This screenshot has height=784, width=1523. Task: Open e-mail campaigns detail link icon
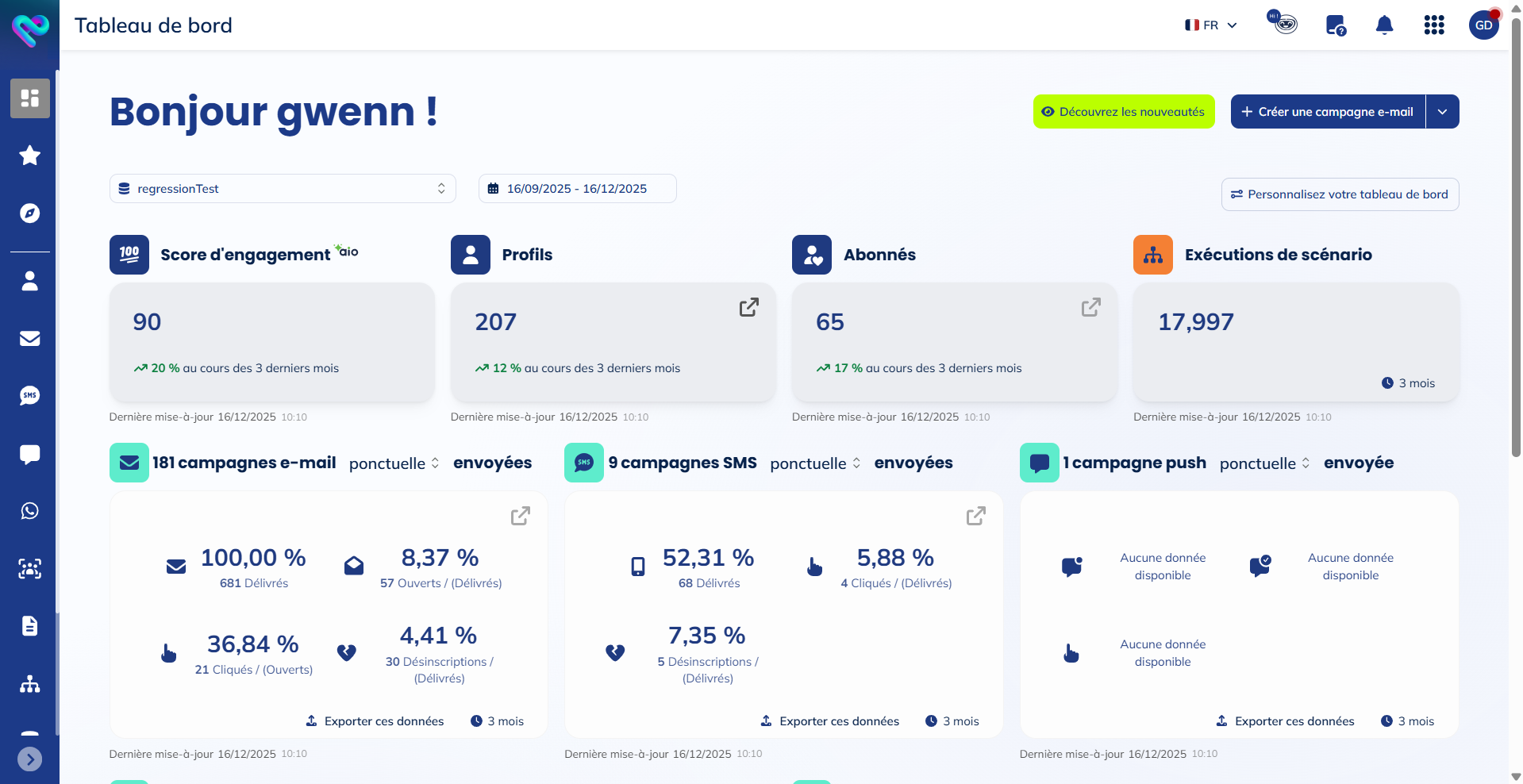[x=520, y=517]
